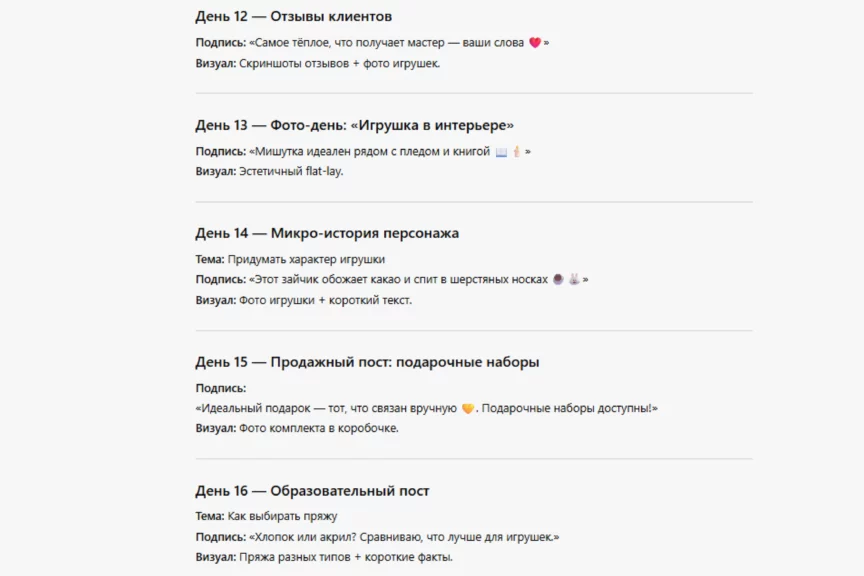Viewport: 864px width, 576px height.
Task: Click the caption beginning «Хлопок или акрил?»
Action: pyautogui.click(x=404, y=537)
